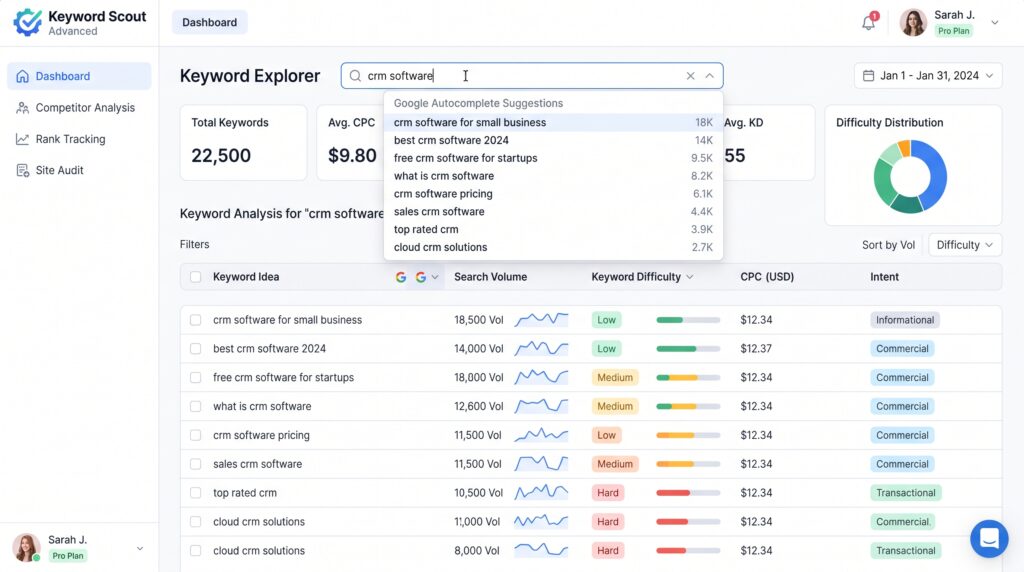1024x572 pixels.
Task: Expand the Difficulty sort dropdown
Action: coord(965,245)
